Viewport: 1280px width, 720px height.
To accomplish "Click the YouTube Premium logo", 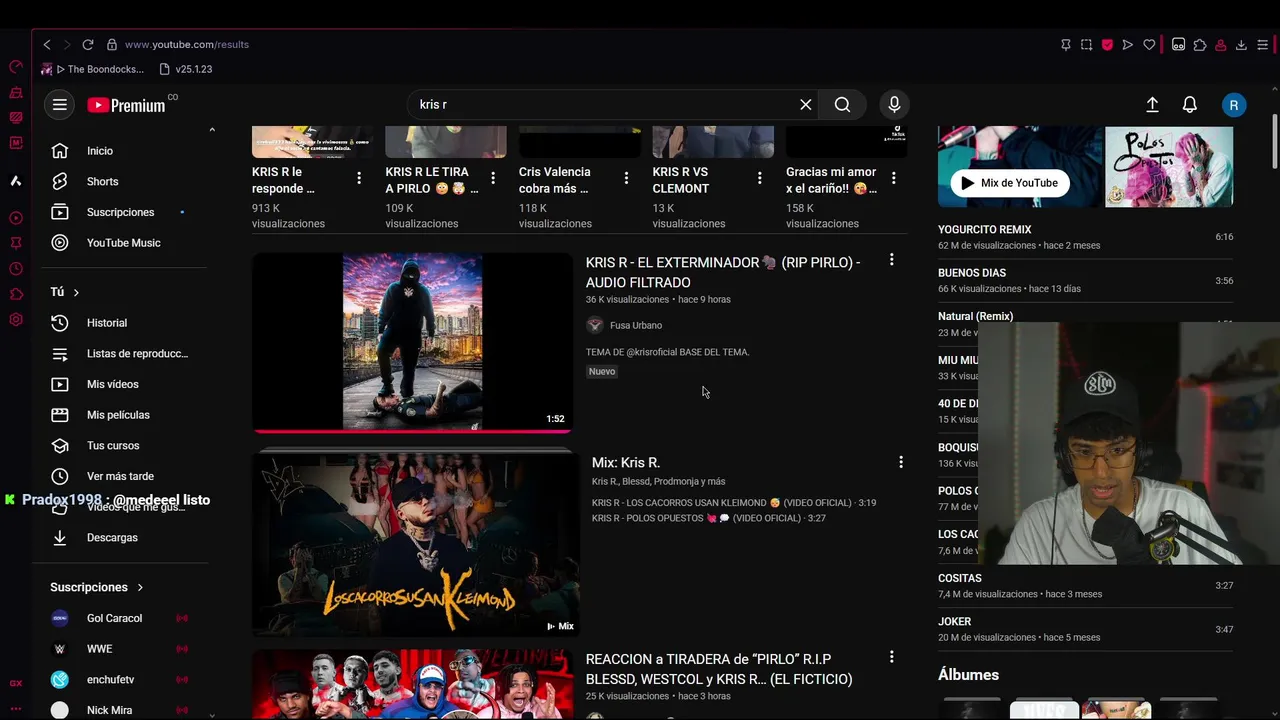I will pos(127,105).
